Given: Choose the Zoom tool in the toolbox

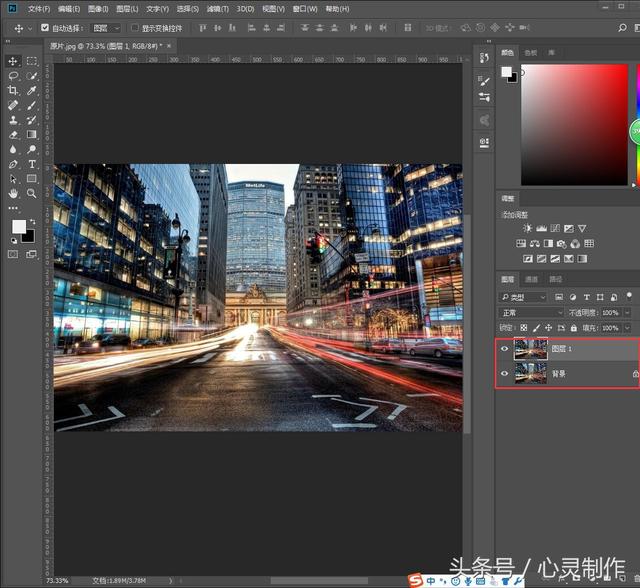Looking at the screenshot, I should [32, 193].
